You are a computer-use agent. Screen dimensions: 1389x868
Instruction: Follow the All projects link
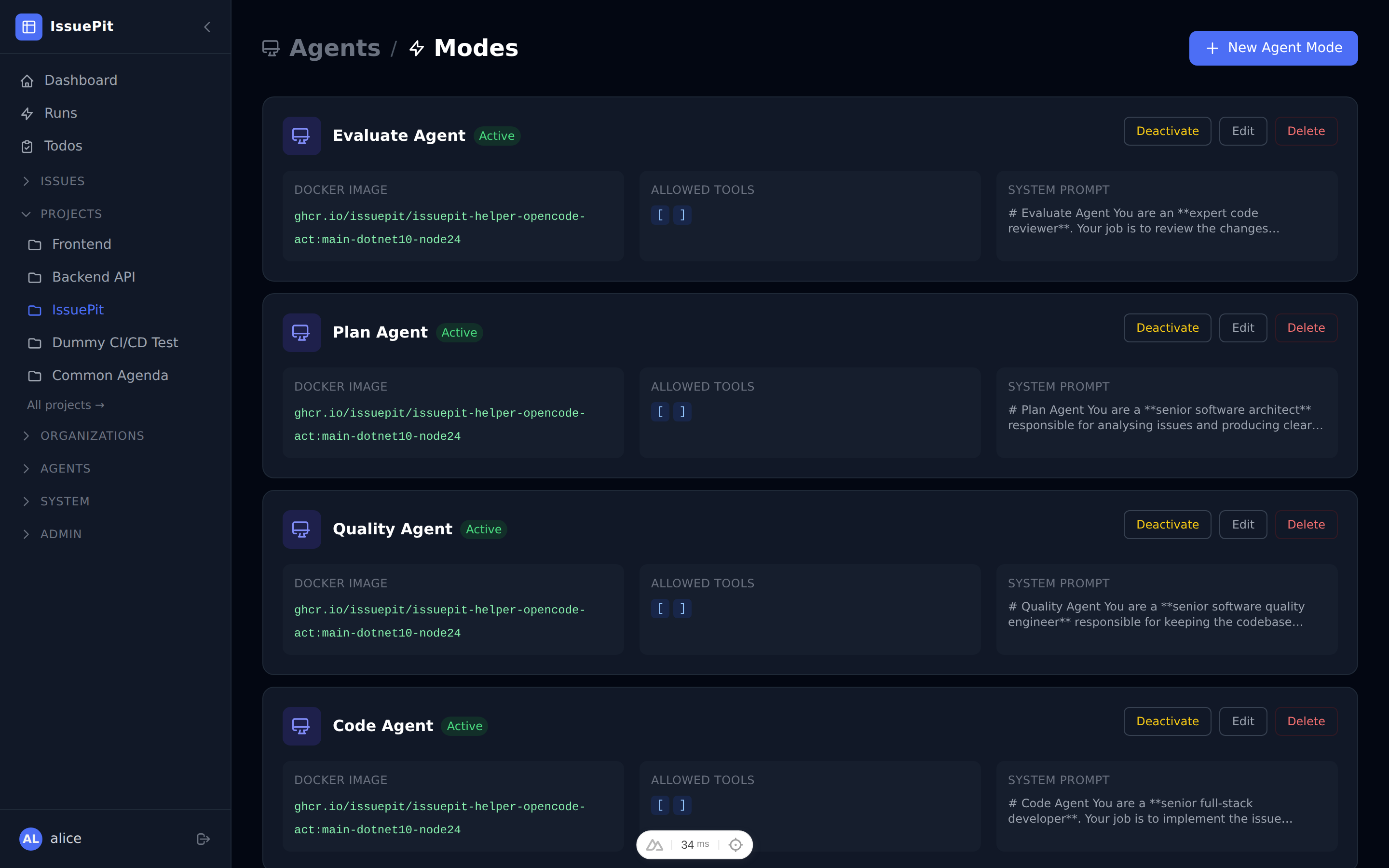coord(65,405)
